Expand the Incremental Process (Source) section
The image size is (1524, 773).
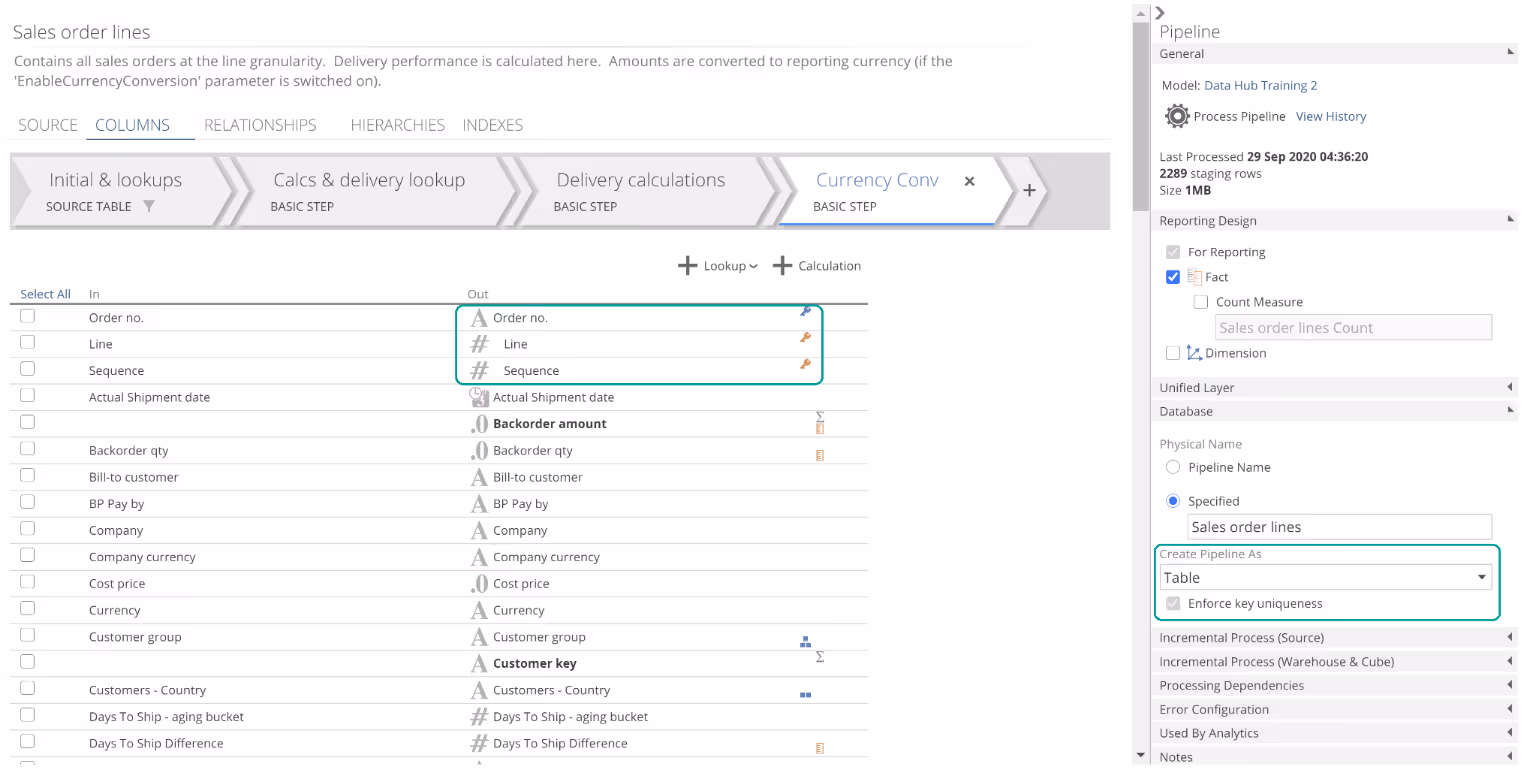[x=1336, y=637]
